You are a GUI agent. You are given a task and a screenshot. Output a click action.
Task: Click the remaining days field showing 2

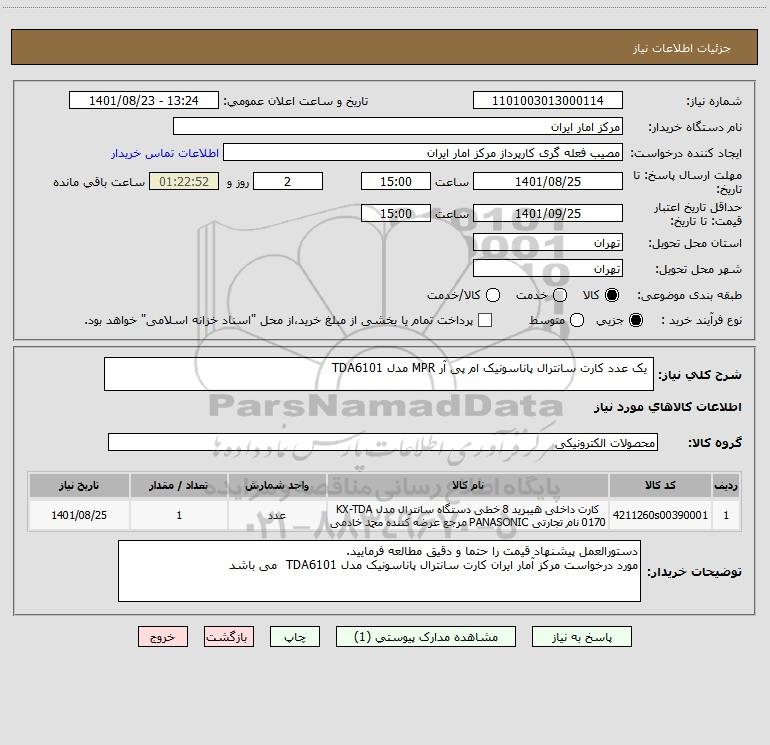click(x=288, y=181)
